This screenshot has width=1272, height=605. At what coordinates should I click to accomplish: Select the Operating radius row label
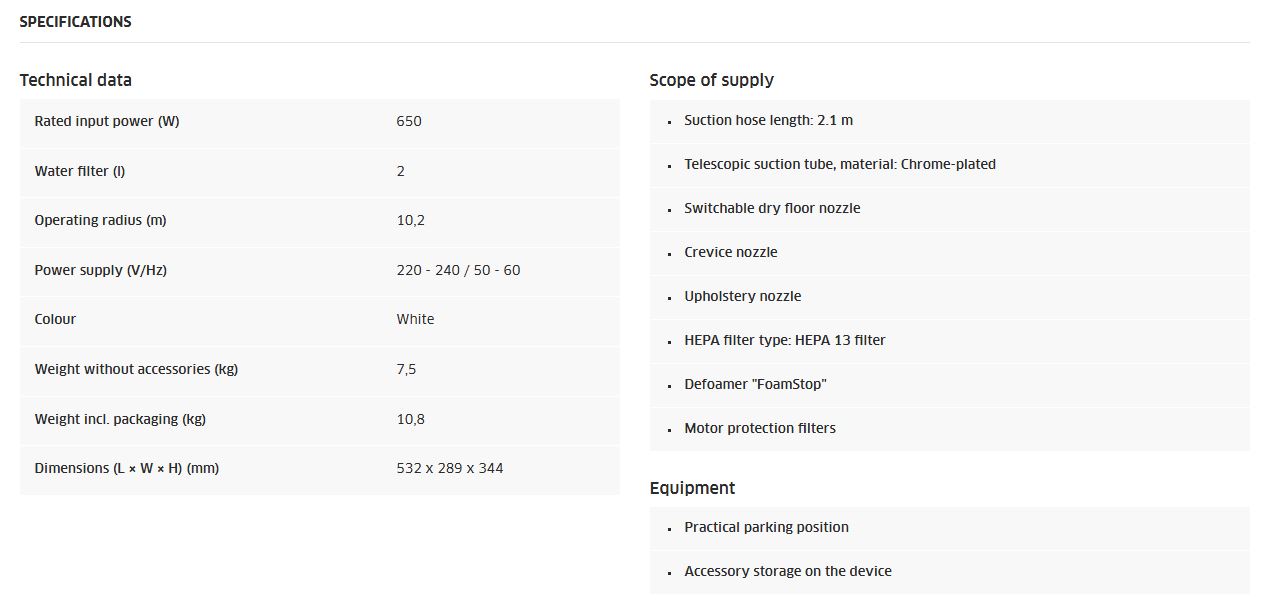[x=100, y=220]
